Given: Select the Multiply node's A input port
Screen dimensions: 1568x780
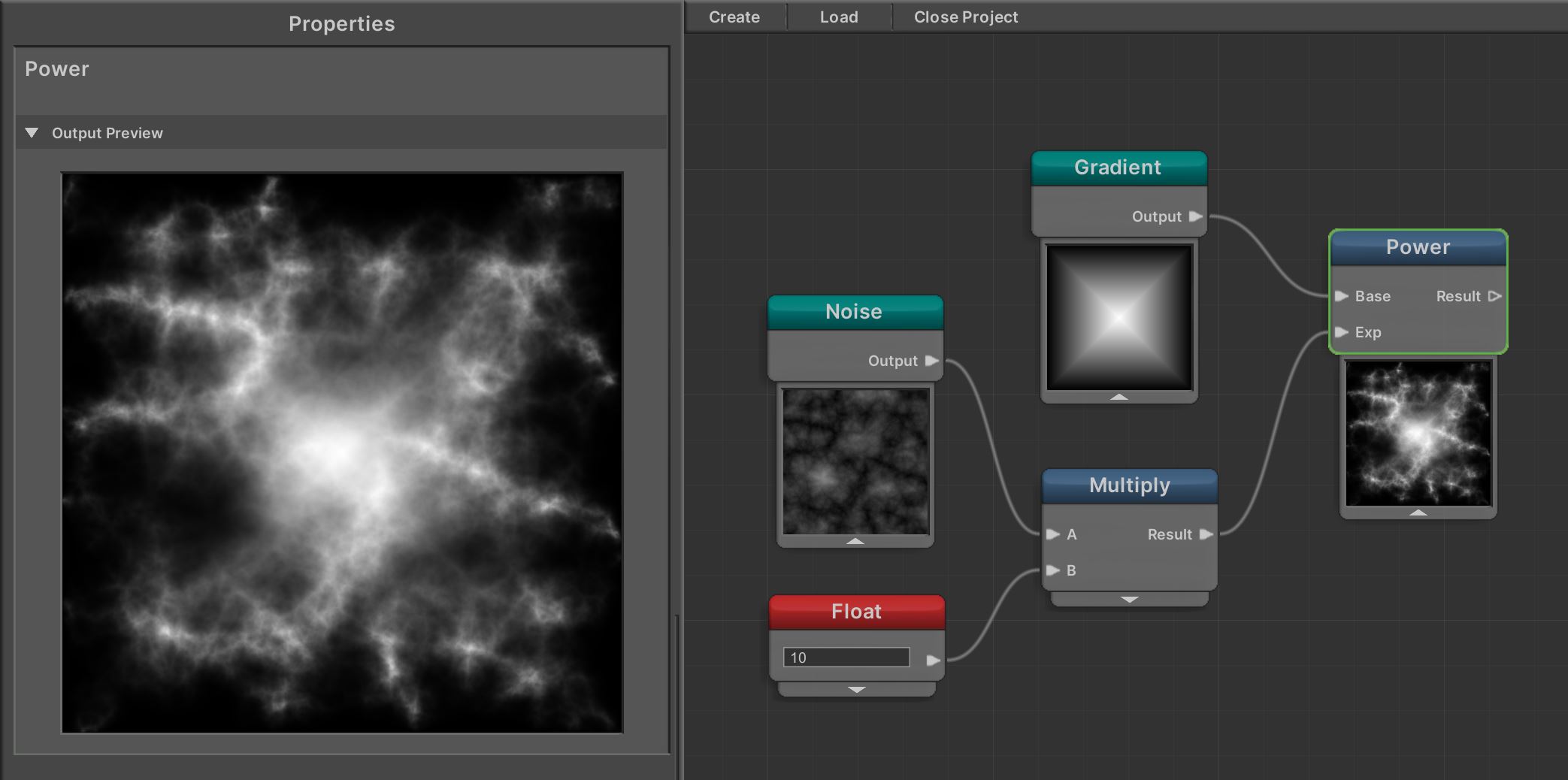Looking at the screenshot, I should 1054,534.
